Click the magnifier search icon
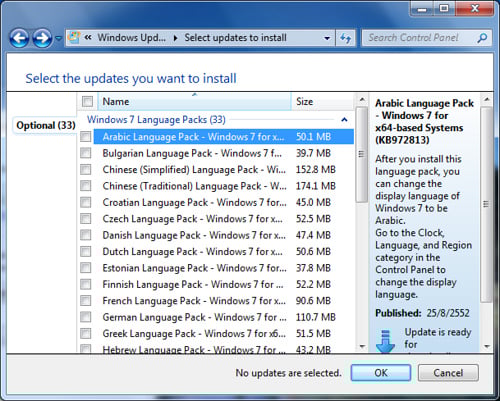Screen dimensions: 500x401 [482, 38]
